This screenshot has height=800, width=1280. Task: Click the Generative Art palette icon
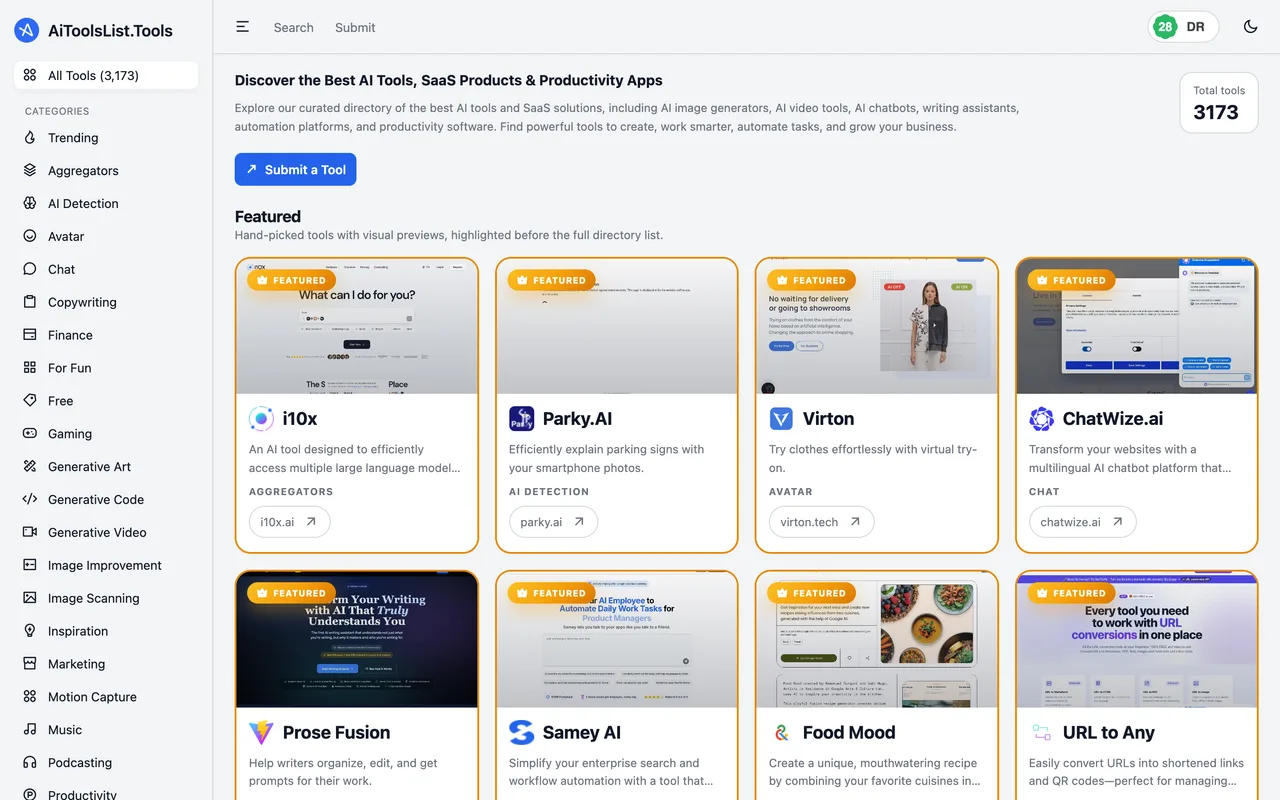pos(30,466)
